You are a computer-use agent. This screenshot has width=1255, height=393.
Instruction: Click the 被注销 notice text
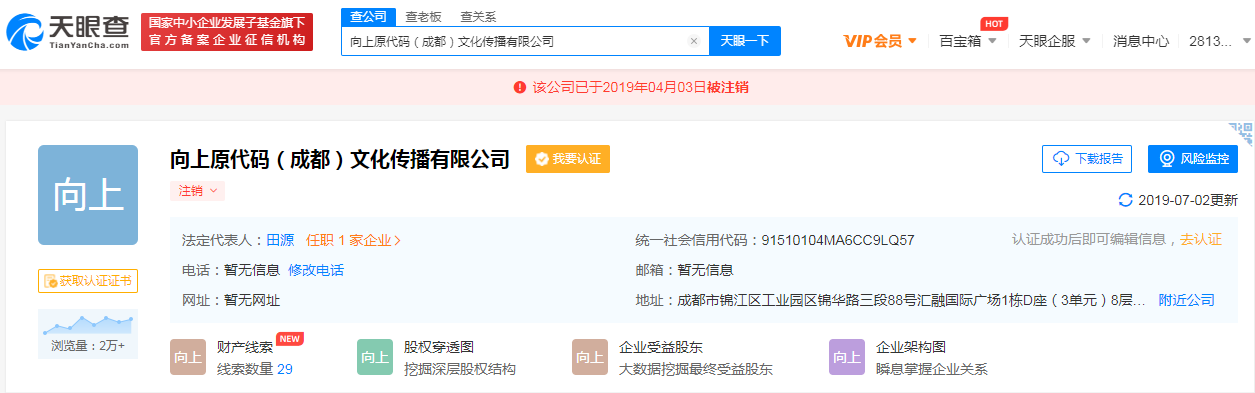(x=727, y=87)
